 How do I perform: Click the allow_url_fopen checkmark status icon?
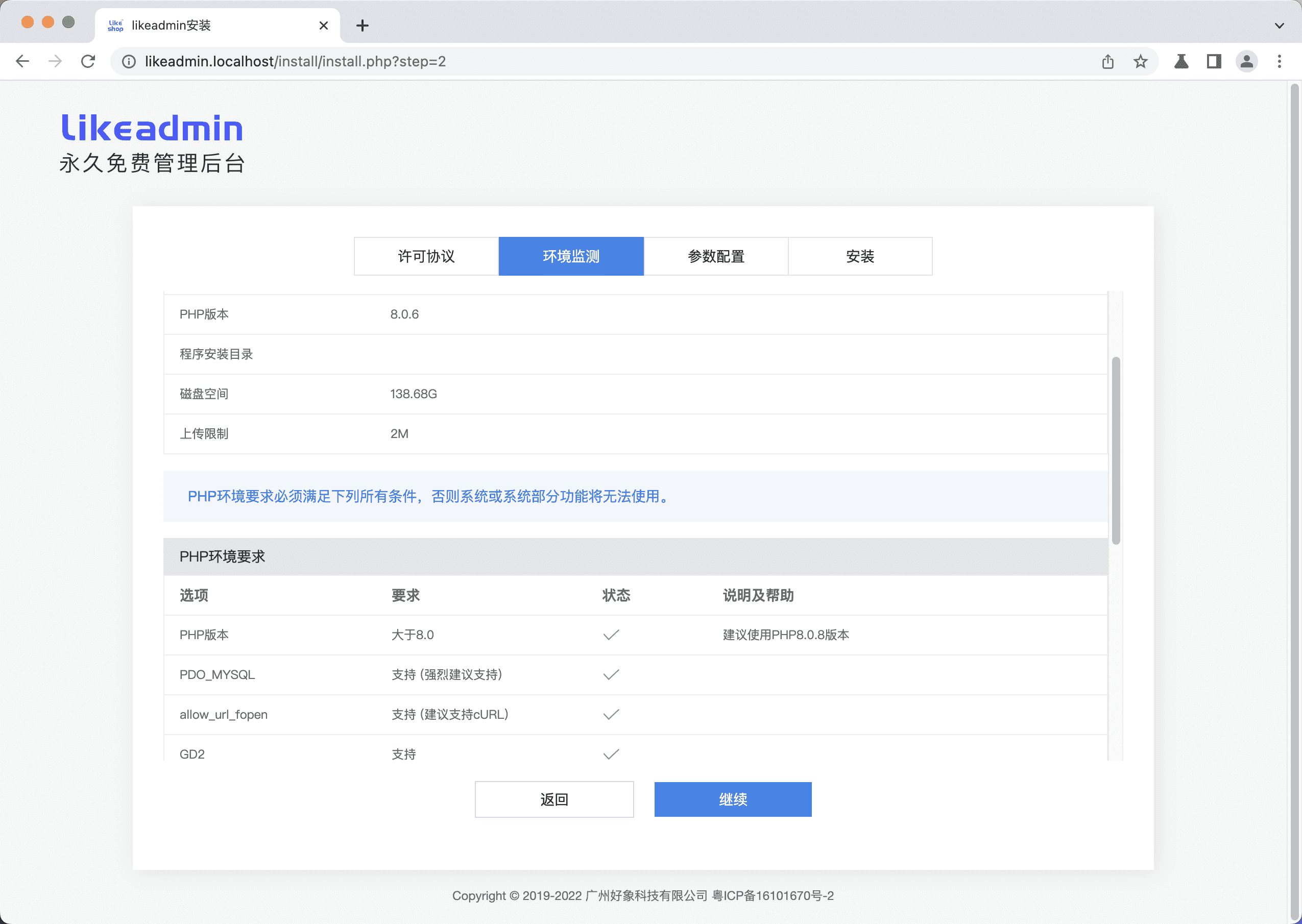click(611, 715)
